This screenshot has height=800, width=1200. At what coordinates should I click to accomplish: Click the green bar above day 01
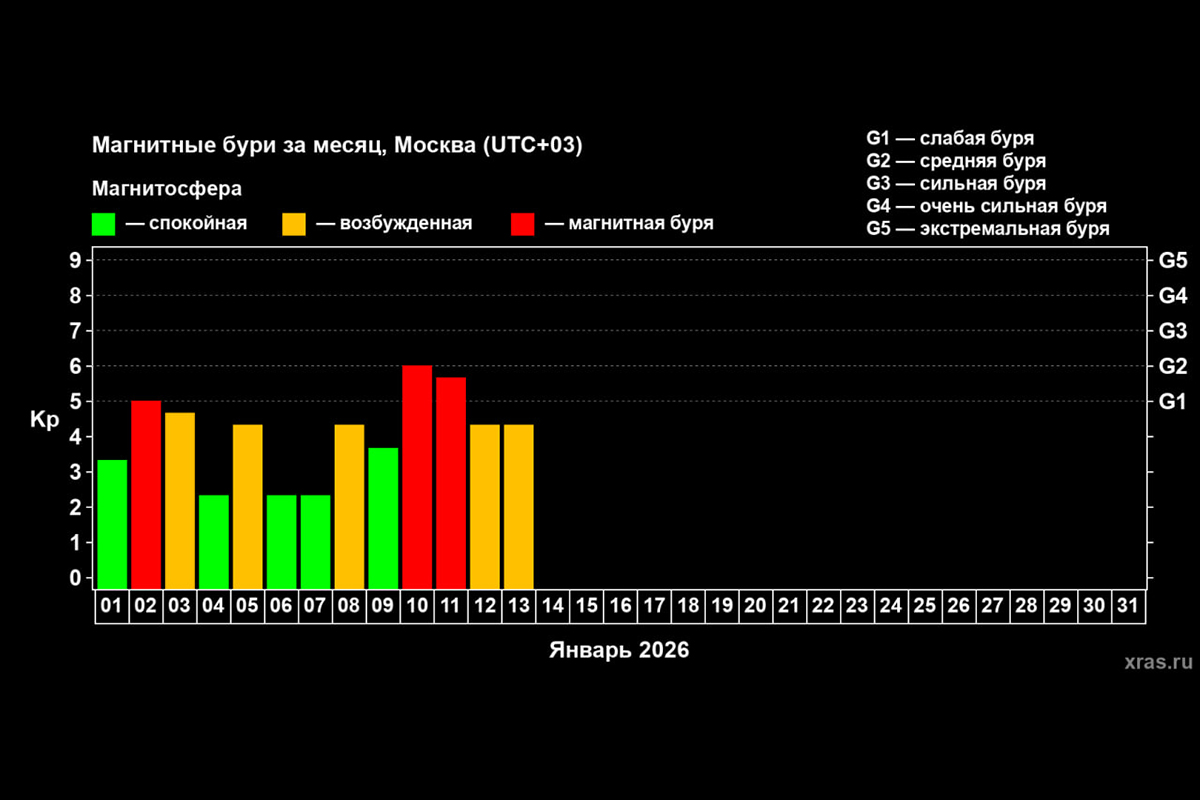pos(112,523)
